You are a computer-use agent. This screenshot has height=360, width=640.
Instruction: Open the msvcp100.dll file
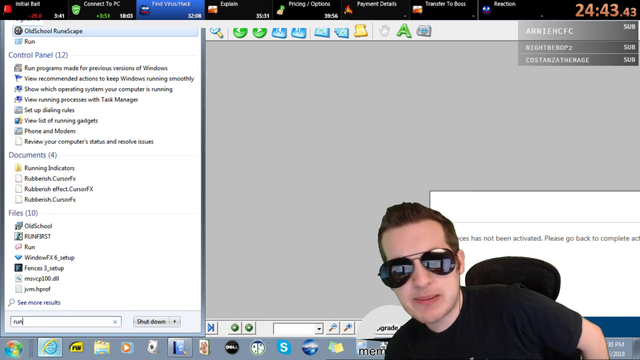click(x=41, y=279)
